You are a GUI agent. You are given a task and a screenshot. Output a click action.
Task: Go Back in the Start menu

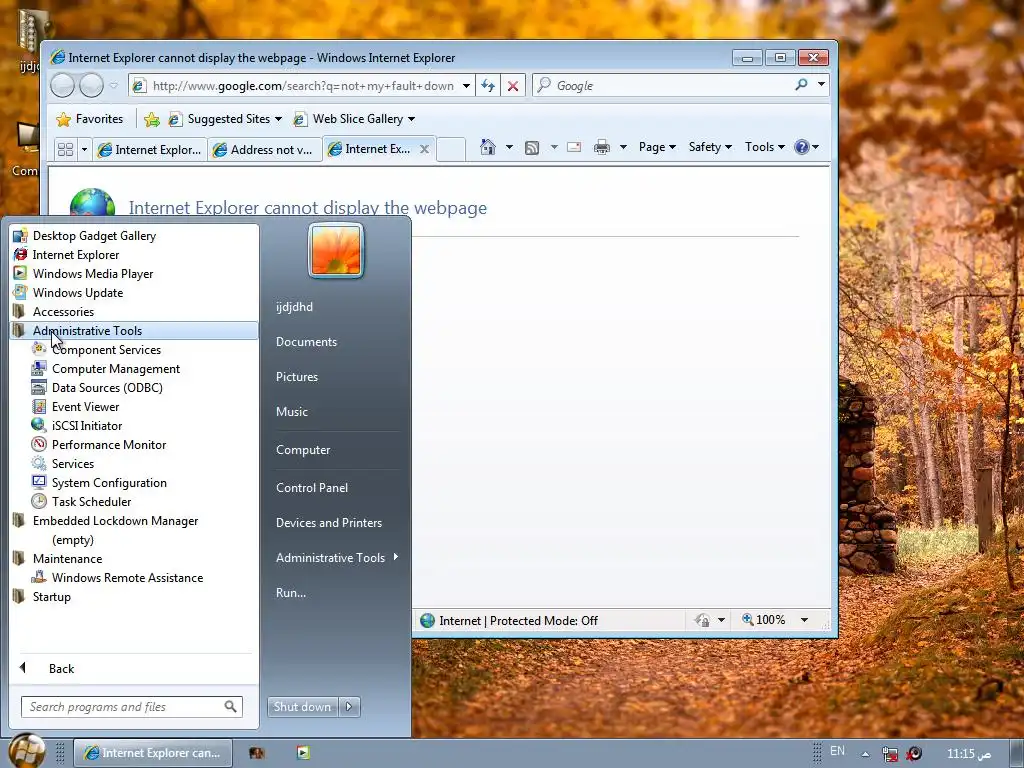(134, 668)
